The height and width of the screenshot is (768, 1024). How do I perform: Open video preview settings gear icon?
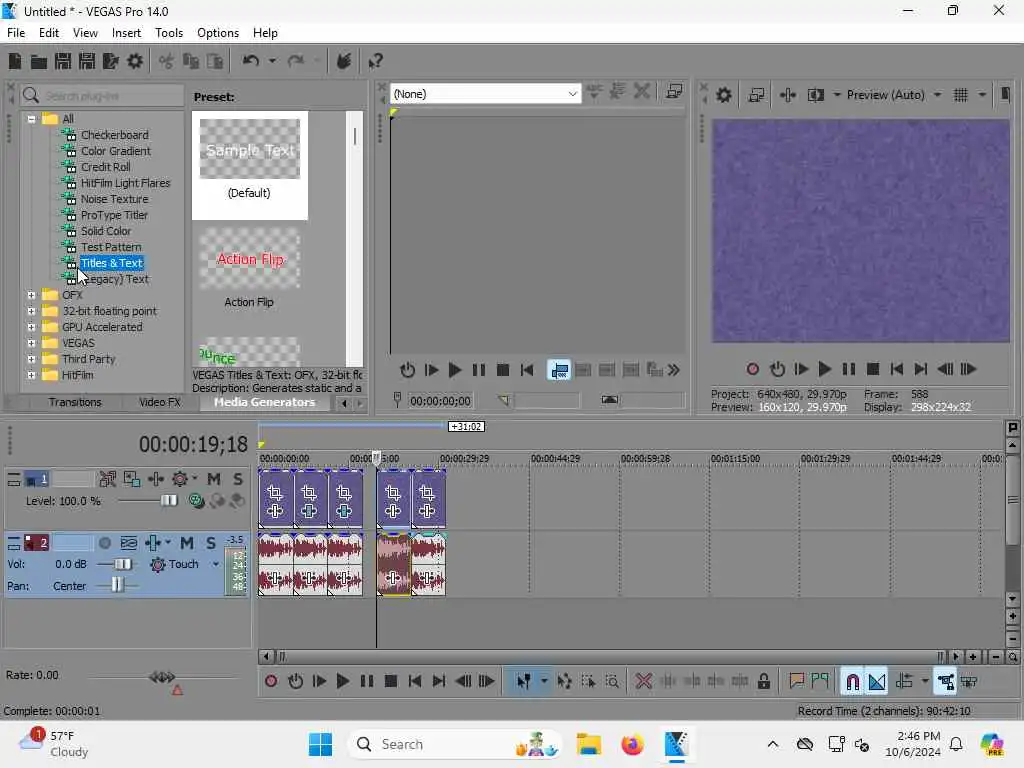(724, 95)
